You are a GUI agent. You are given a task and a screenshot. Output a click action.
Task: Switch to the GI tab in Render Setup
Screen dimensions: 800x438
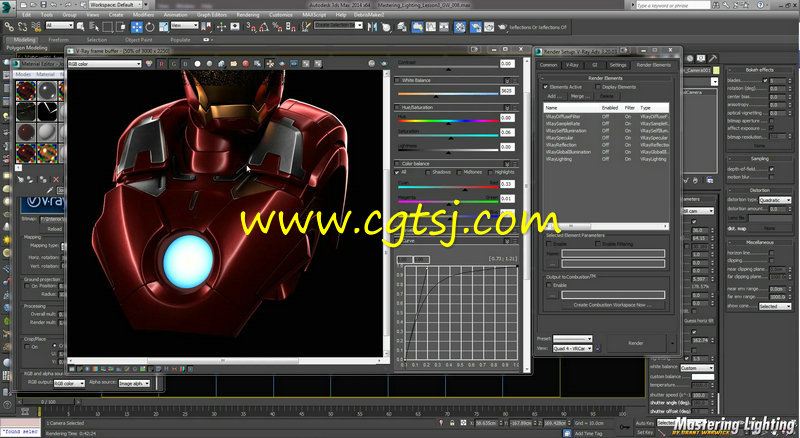[x=594, y=65]
